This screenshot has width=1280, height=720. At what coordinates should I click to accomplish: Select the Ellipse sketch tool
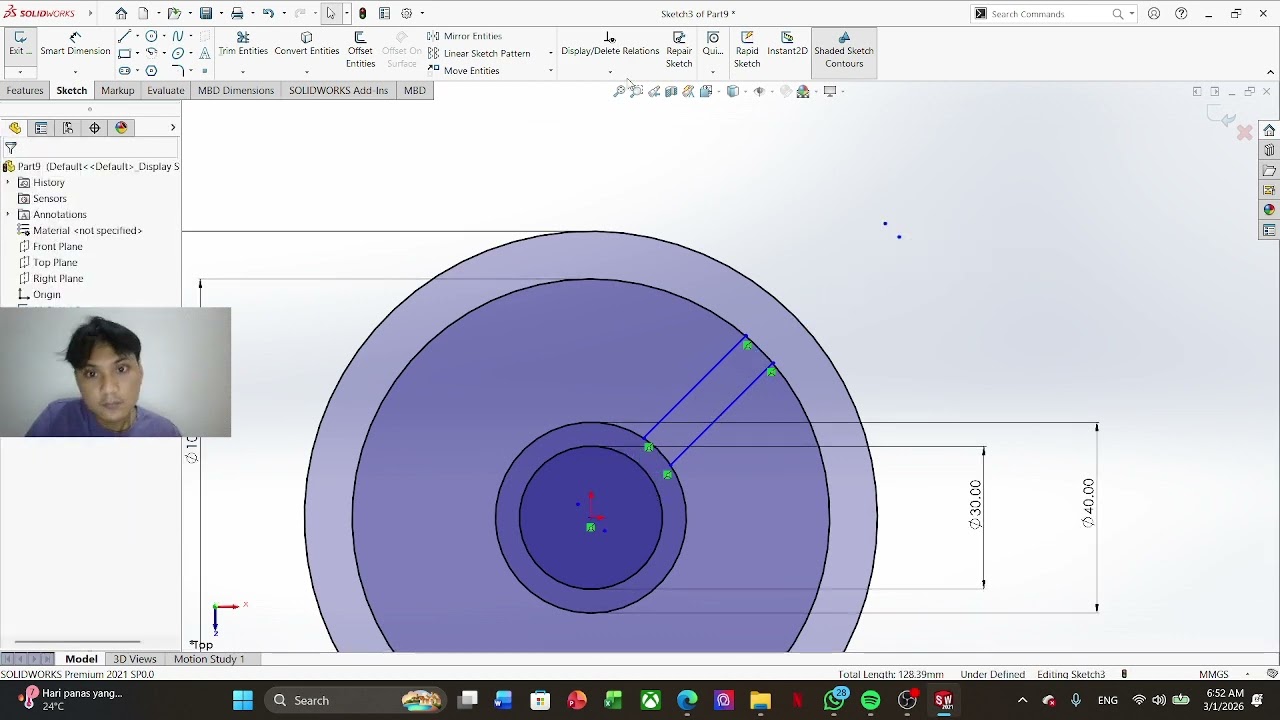coord(178,53)
